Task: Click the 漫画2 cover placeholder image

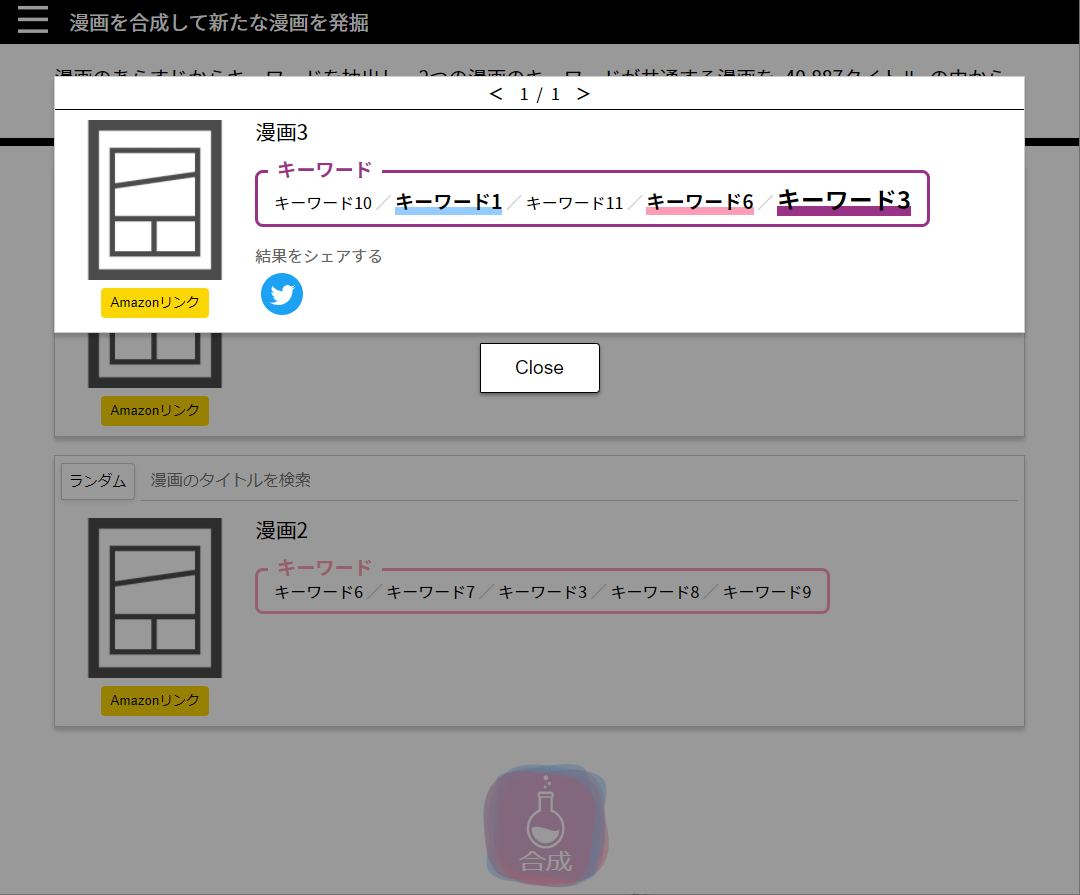Action: (x=154, y=597)
